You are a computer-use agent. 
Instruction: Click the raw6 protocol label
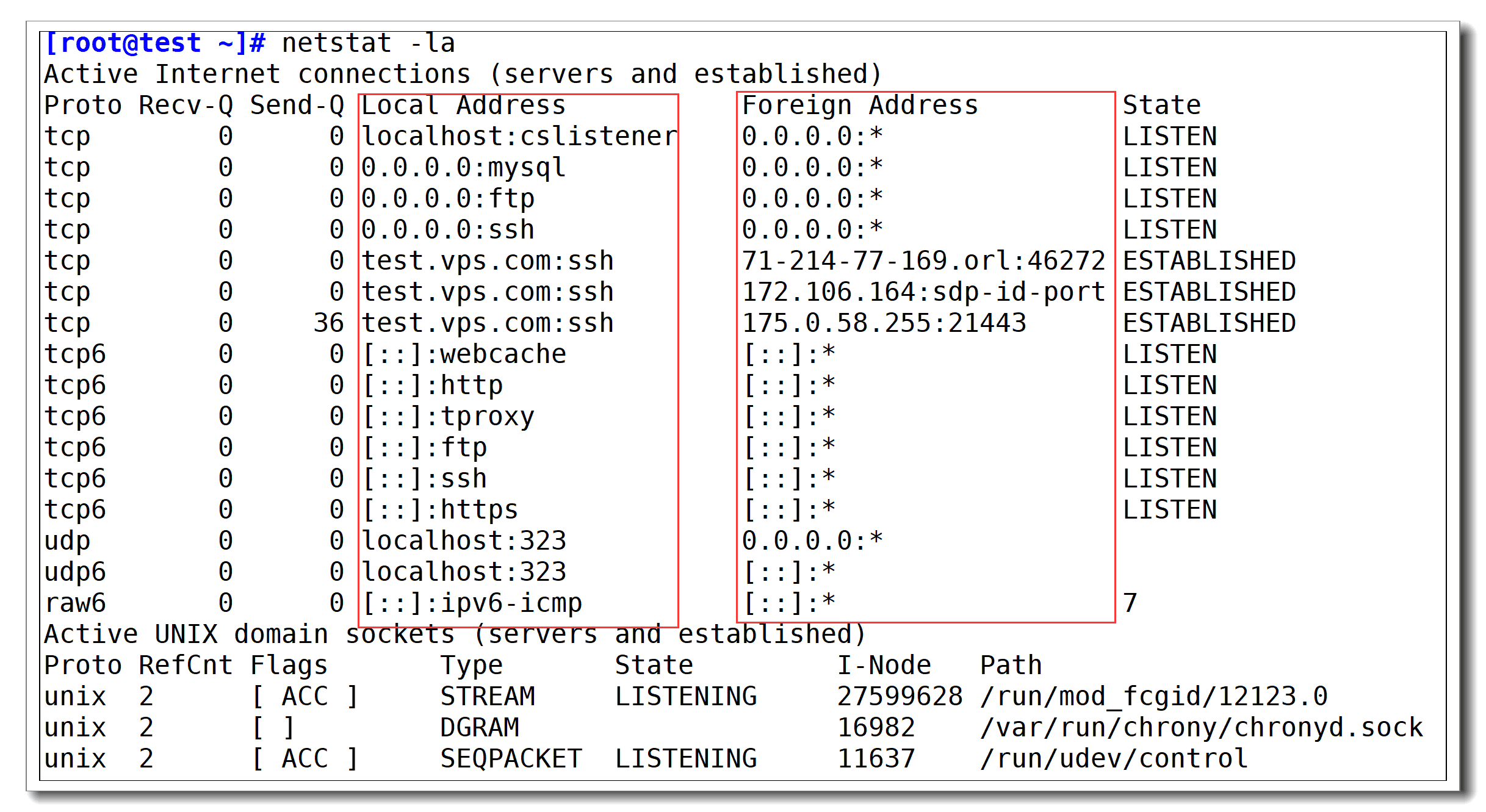[x=75, y=603]
